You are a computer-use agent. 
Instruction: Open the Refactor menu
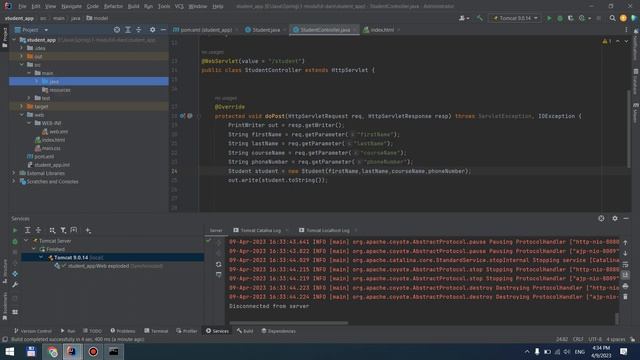pyautogui.click(x=113, y=7)
